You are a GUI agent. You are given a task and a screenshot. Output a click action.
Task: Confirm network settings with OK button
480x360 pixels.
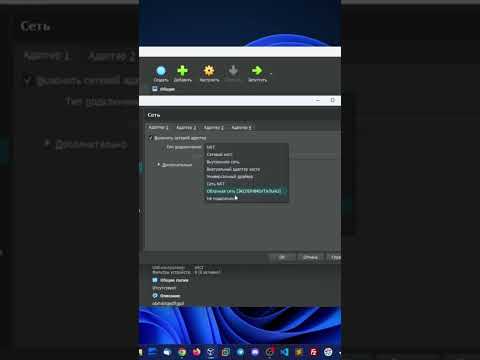click(x=282, y=257)
